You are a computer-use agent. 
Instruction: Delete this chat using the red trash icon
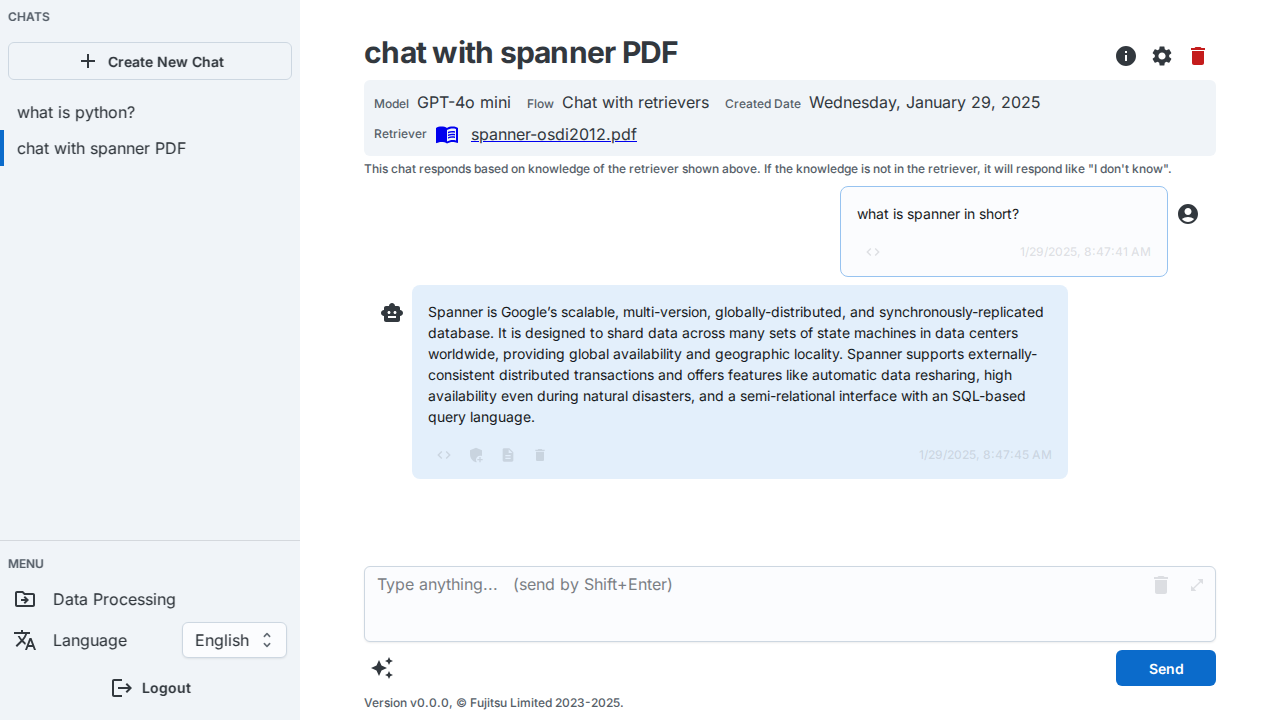click(x=1197, y=56)
